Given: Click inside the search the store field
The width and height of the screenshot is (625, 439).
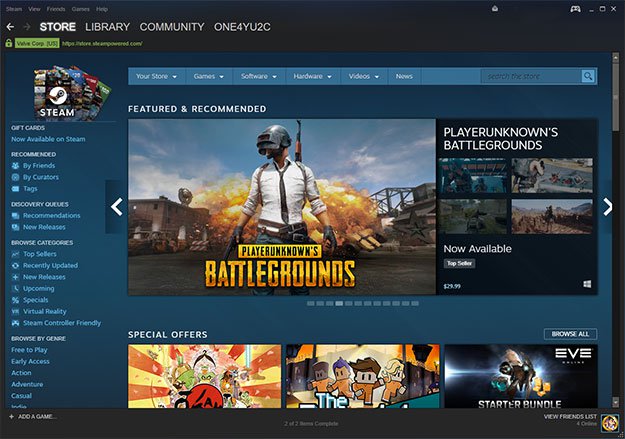Looking at the screenshot, I should (529, 76).
